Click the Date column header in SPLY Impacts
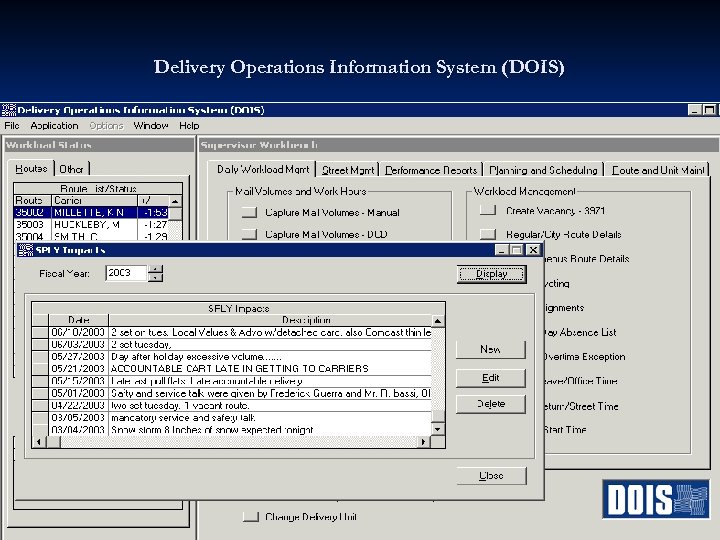Image resolution: width=720 pixels, height=540 pixels. click(79, 320)
